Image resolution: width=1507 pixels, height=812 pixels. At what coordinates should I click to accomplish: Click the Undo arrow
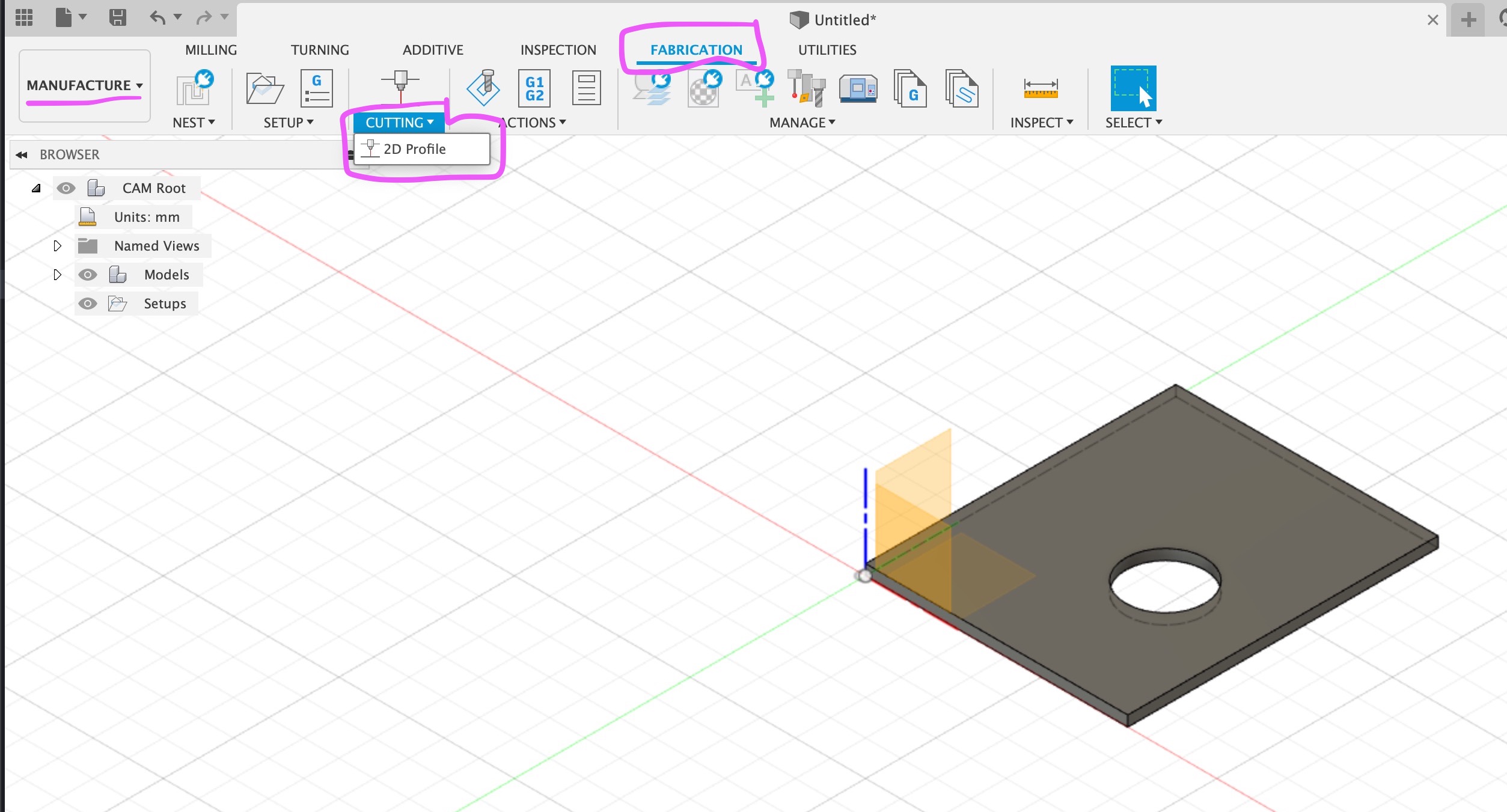157,17
